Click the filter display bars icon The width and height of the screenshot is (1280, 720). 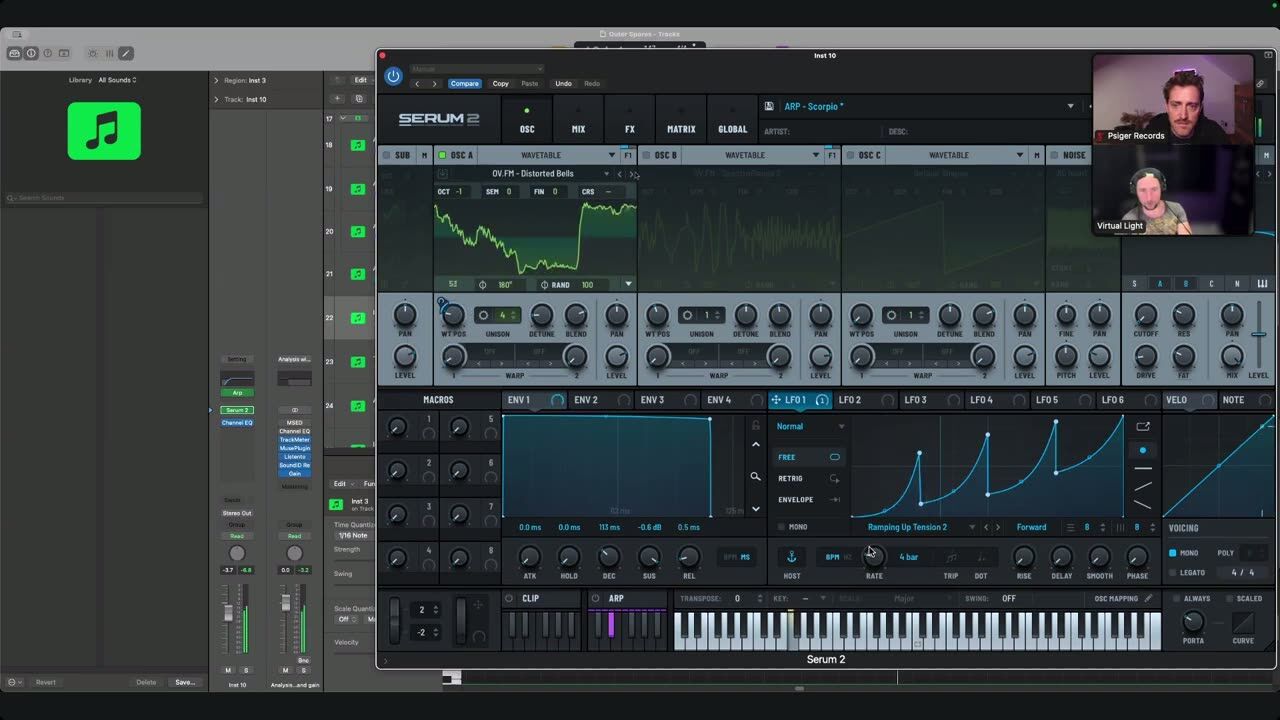1263,284
